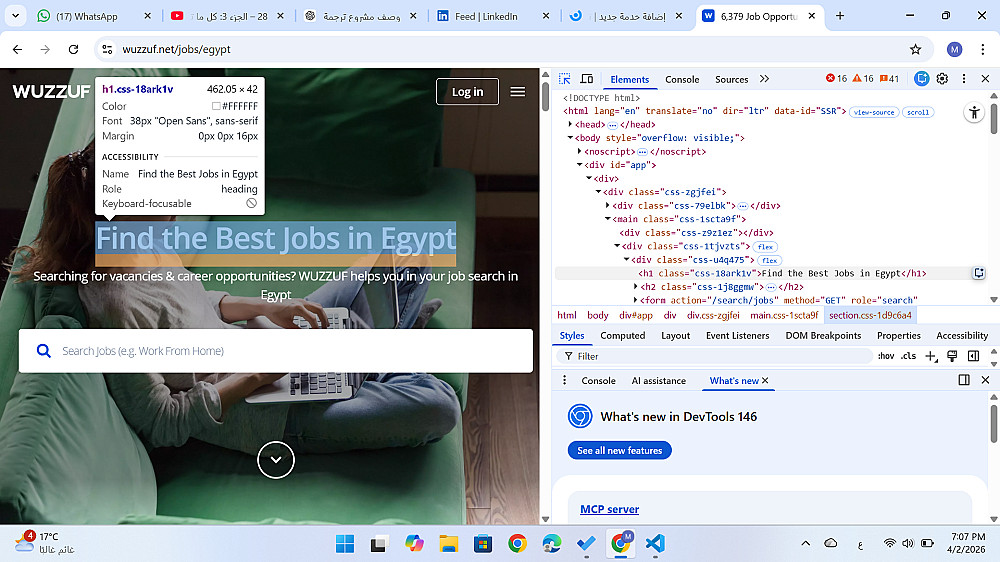1000x562 pixels.
Task: Focus the Styles Filter input field
Action: tap(714, 356)
